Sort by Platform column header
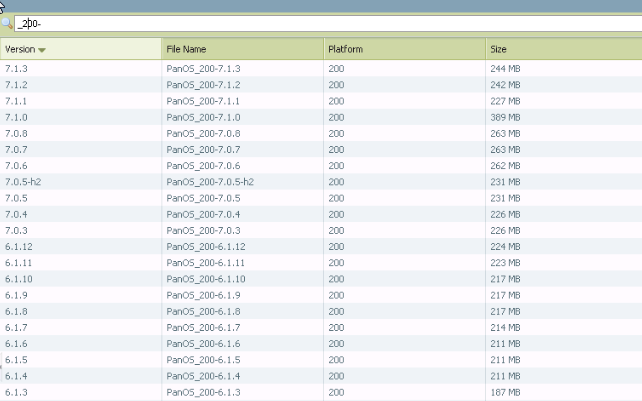642x401 pixels. (405, 49)
